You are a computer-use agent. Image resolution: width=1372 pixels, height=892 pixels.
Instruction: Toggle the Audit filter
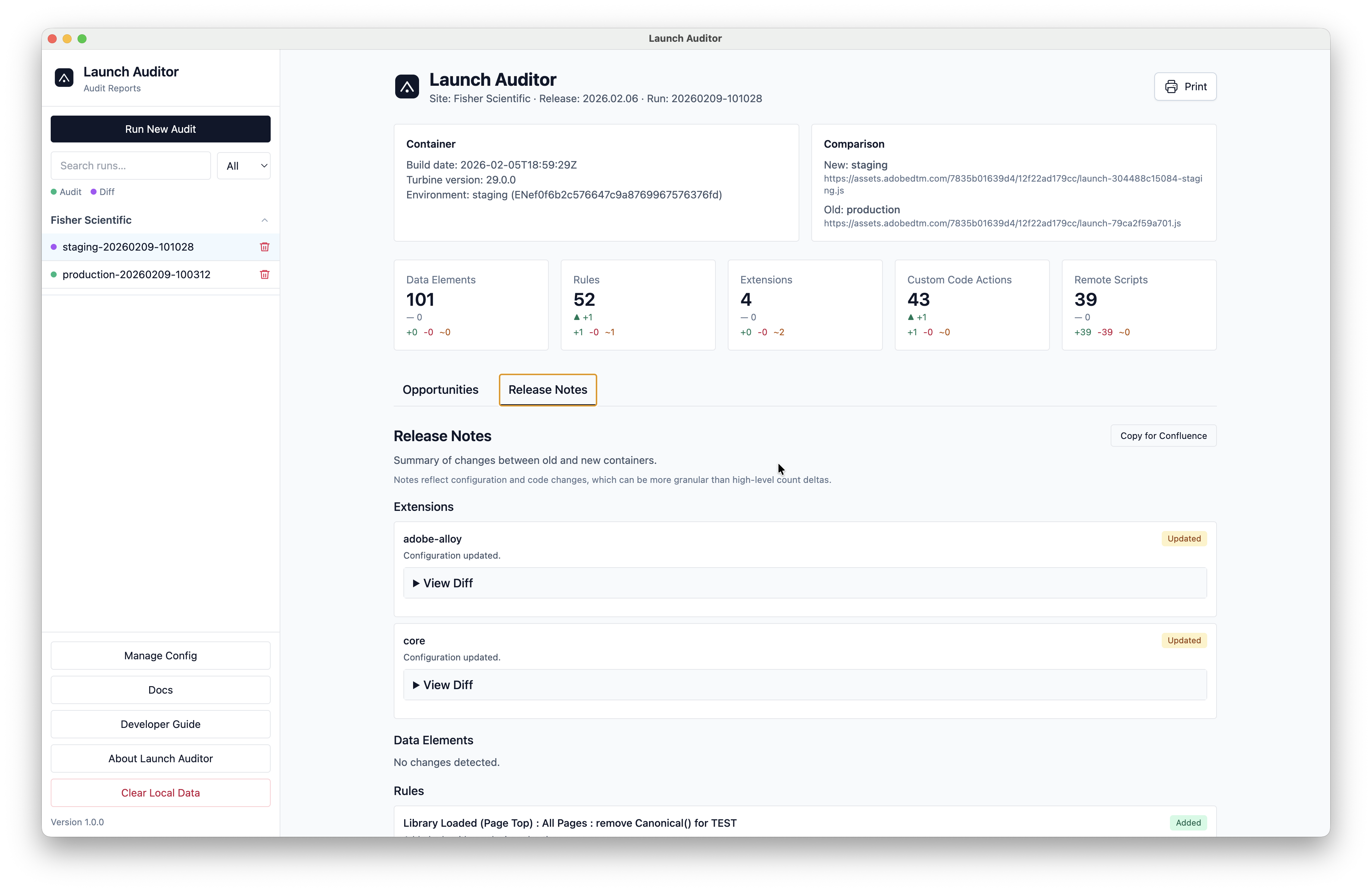[x=66, y=191]
